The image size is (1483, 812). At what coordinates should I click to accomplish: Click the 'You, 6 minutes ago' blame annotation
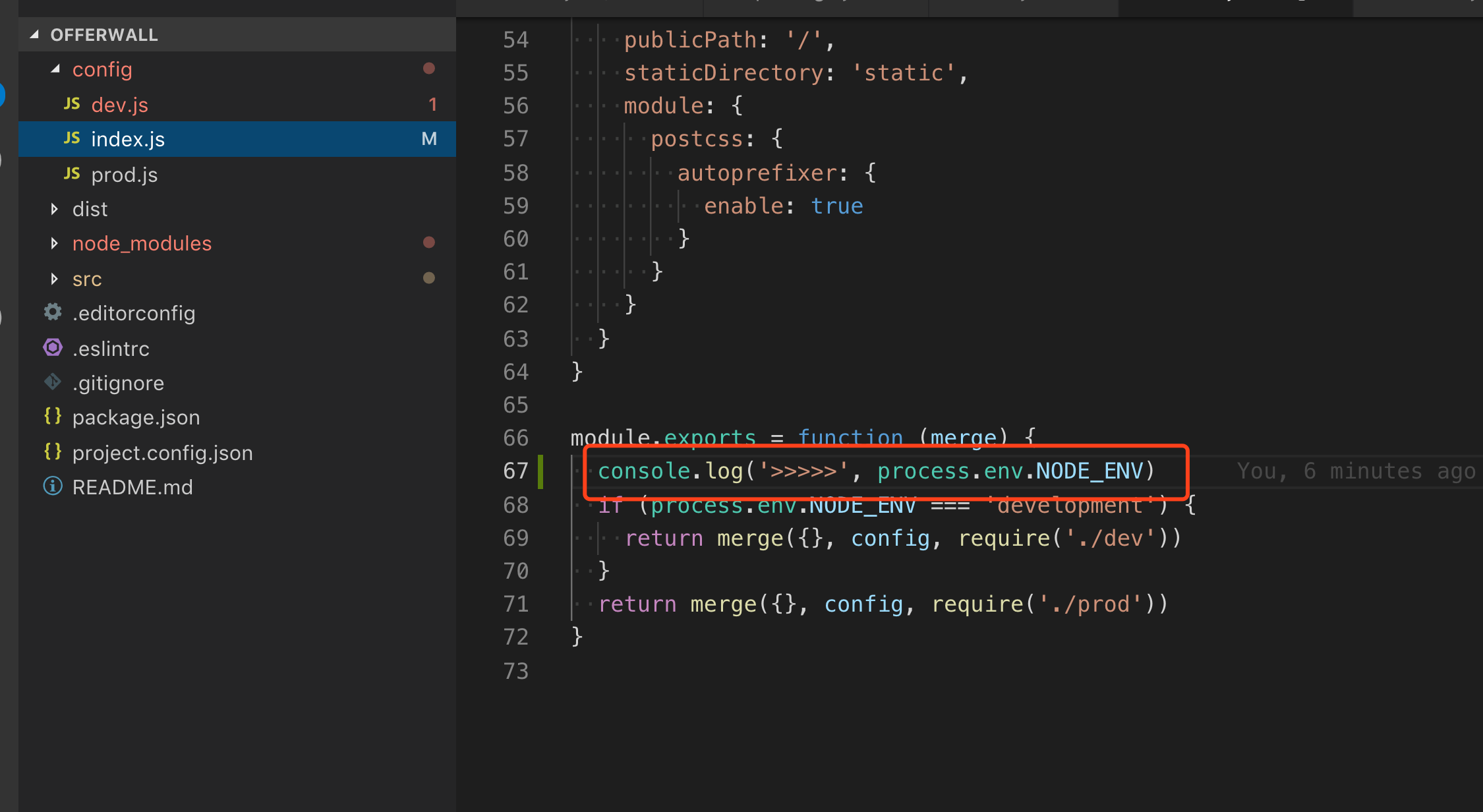coord(1356,471)
